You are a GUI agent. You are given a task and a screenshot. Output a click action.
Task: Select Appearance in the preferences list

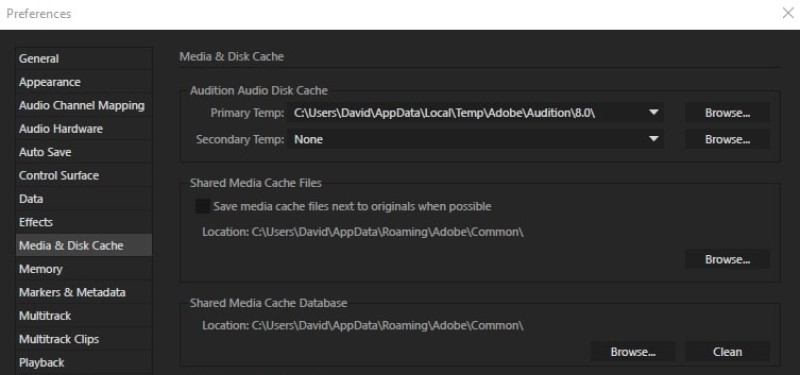pyautogui.click(x=84, y=82)
